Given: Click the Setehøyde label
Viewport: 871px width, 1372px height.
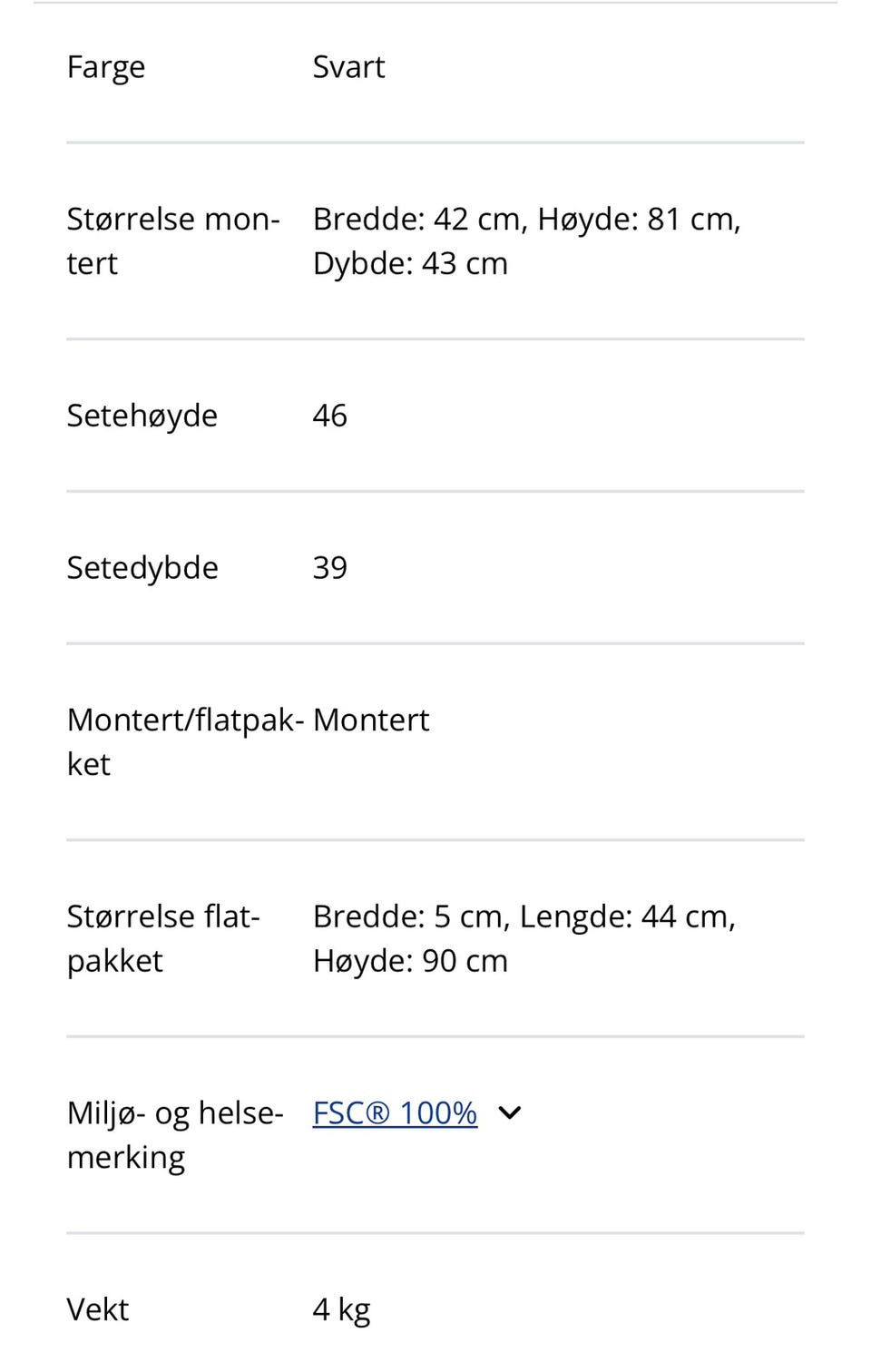Looking at the screenshot, I should tap(142, 416).
